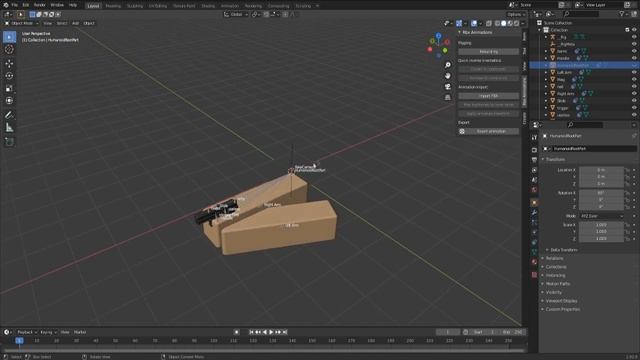Toggle the camera view icon
The height and width of the screenshot is (360, 640).
click(448, 87)
